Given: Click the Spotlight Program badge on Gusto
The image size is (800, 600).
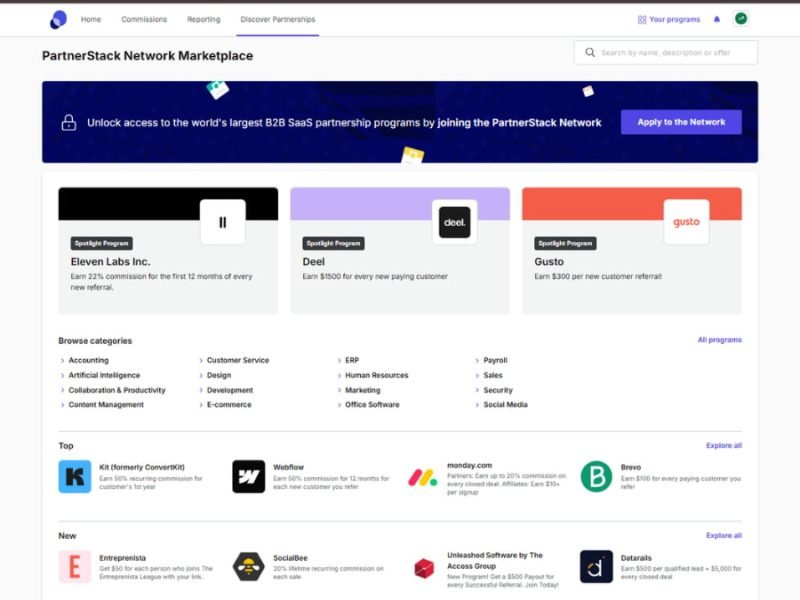Looking at the screenshot, I should point(565,243).
